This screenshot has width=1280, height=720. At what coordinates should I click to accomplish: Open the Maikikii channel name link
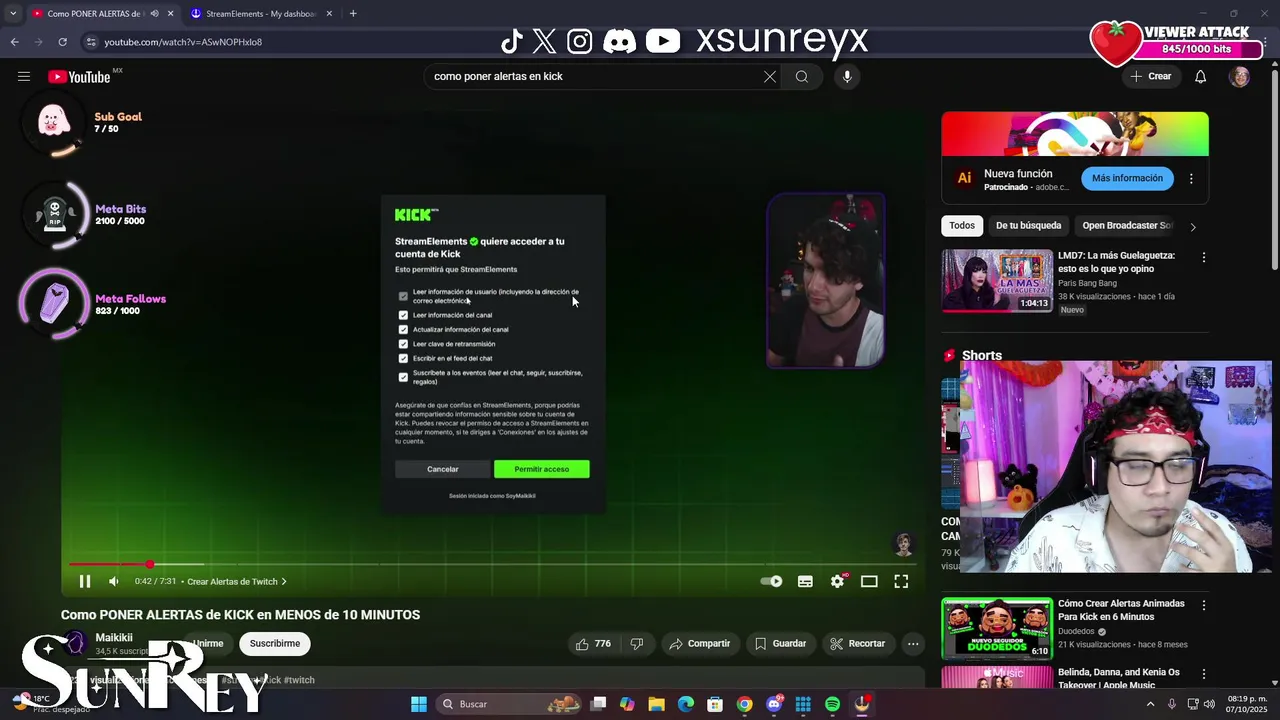[x=114, y=638]
